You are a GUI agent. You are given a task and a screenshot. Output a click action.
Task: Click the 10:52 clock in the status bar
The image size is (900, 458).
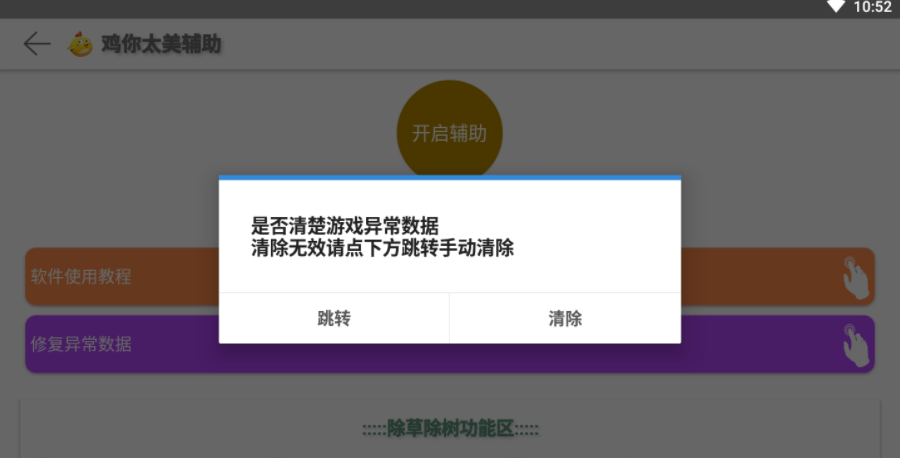pyautogui.click(x=871, y=7)
